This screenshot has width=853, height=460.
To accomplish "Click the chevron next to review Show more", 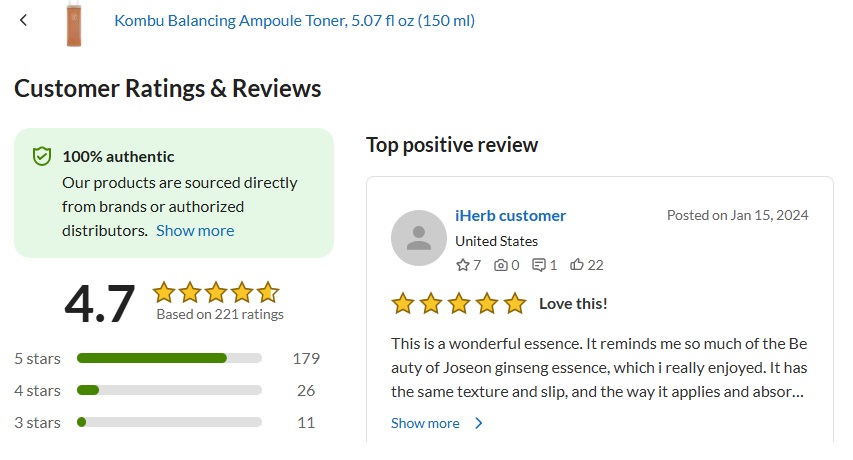I will coord(479,423).
